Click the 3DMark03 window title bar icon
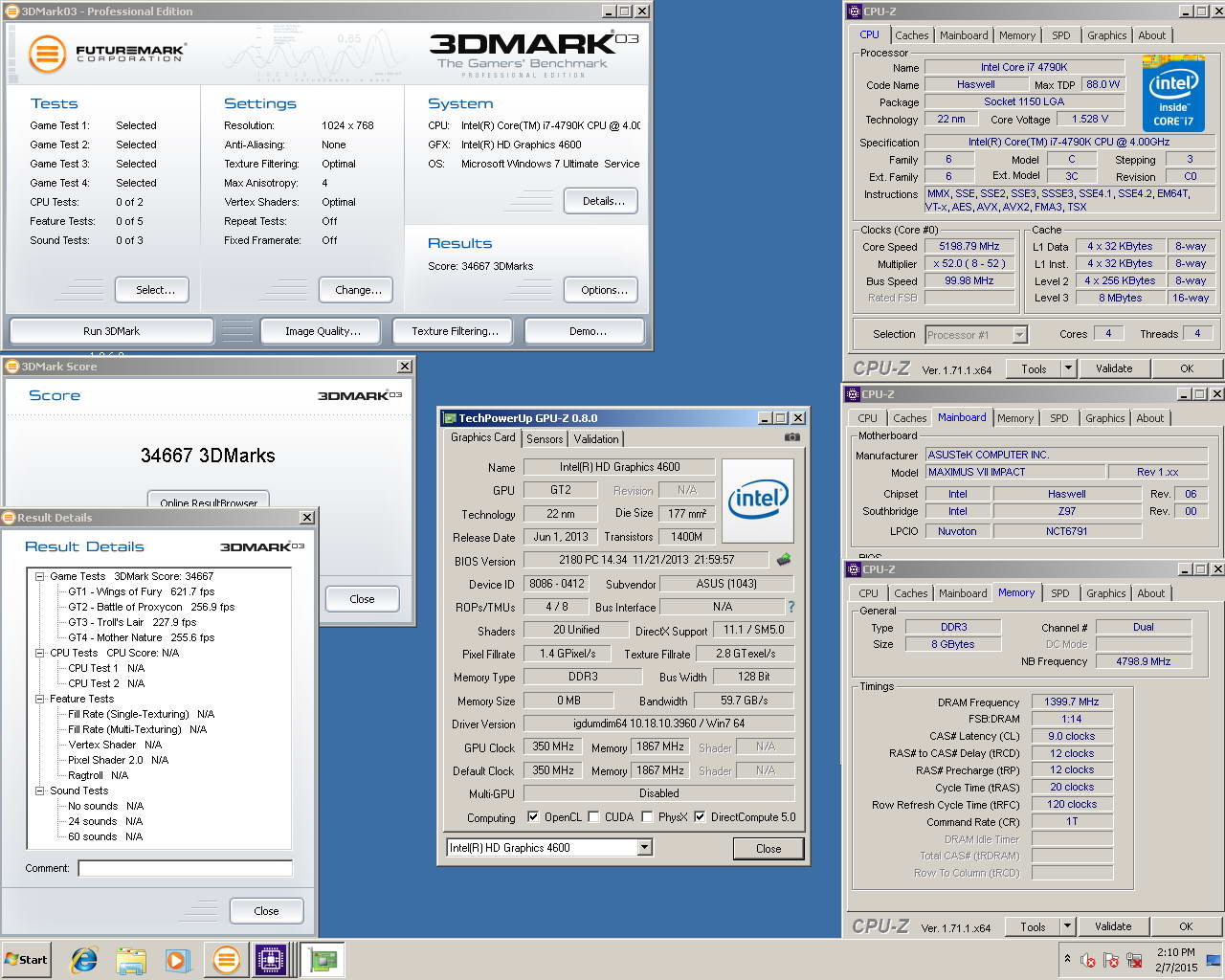The height and width of the screenshot is (980, 1225). click(12, 11)
